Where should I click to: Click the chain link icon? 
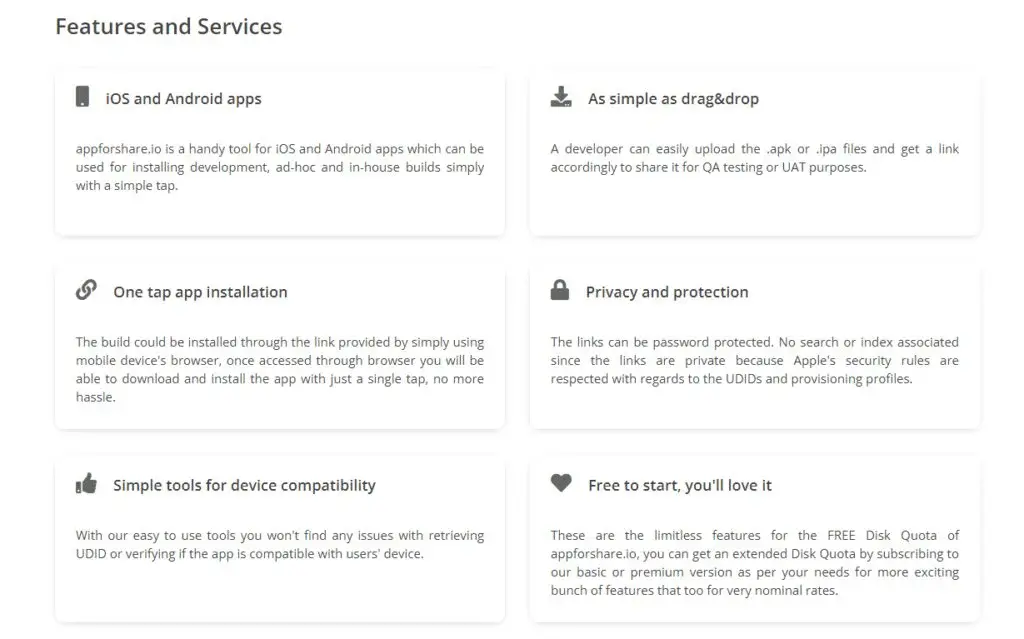[86, 289]
